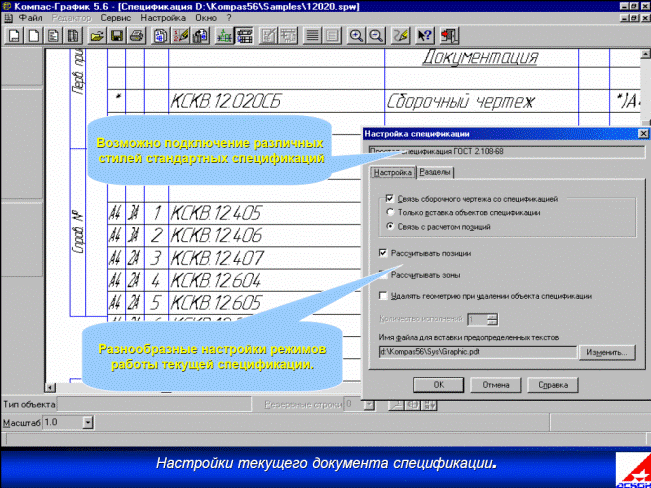651x488 pixels.
Task: Close the Настройка спецификации dialog
Action: coord(643,134)
